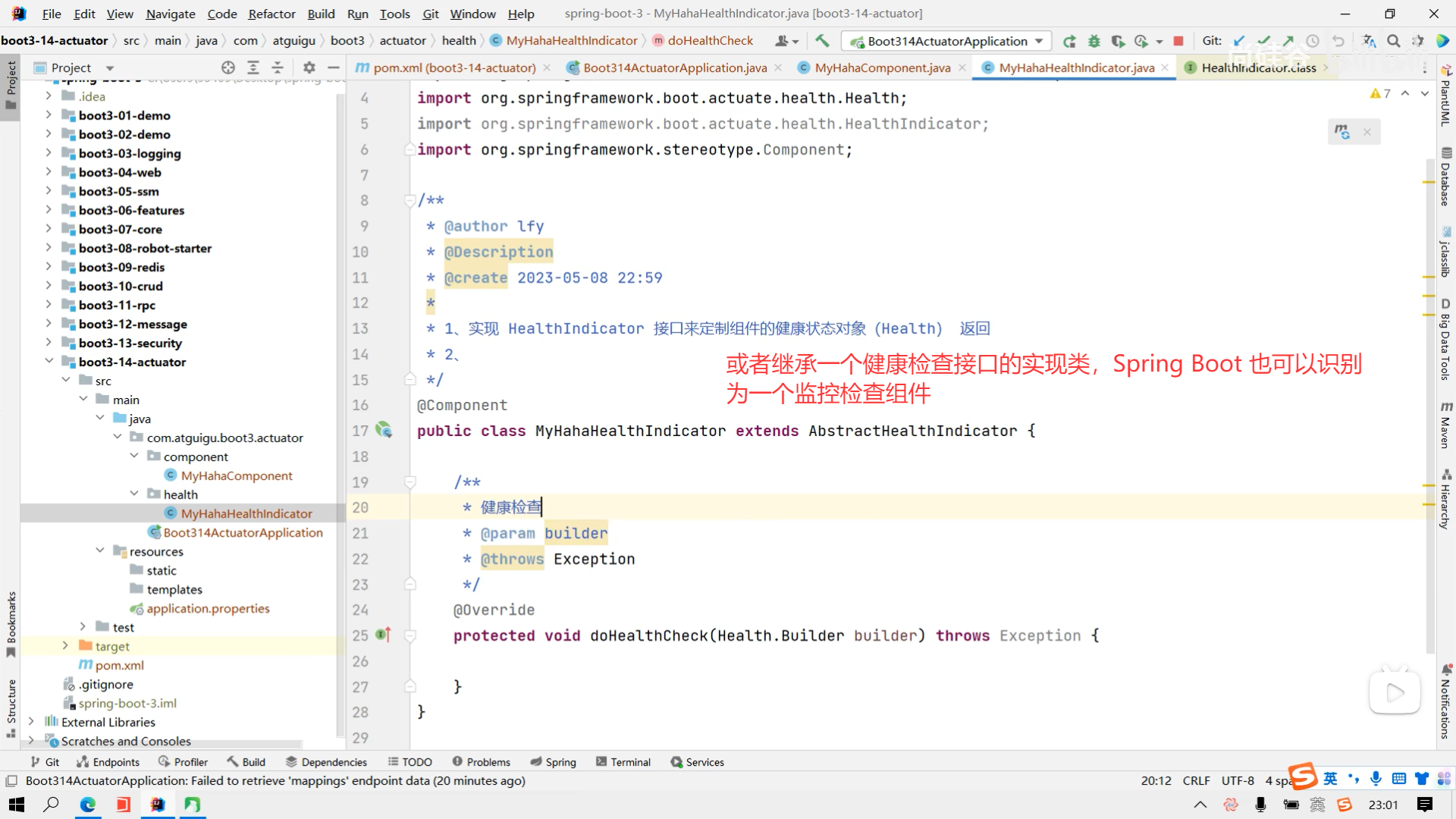Click the UTF-8 encoding status widget
Viewport: 1456px width, 819px height.
pyautogui.click(x=1238, y=780)
